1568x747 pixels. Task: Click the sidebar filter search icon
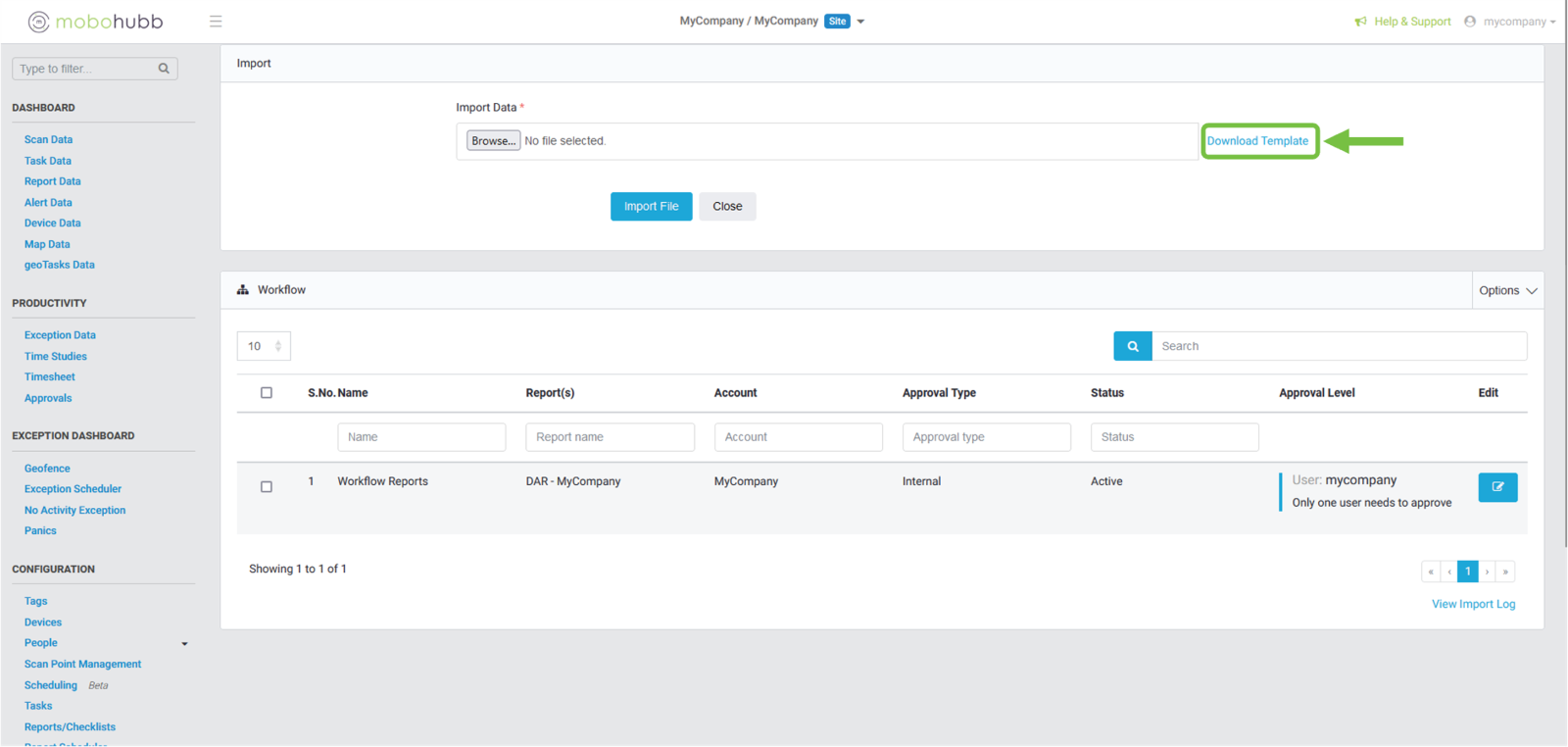click(164, 69)
